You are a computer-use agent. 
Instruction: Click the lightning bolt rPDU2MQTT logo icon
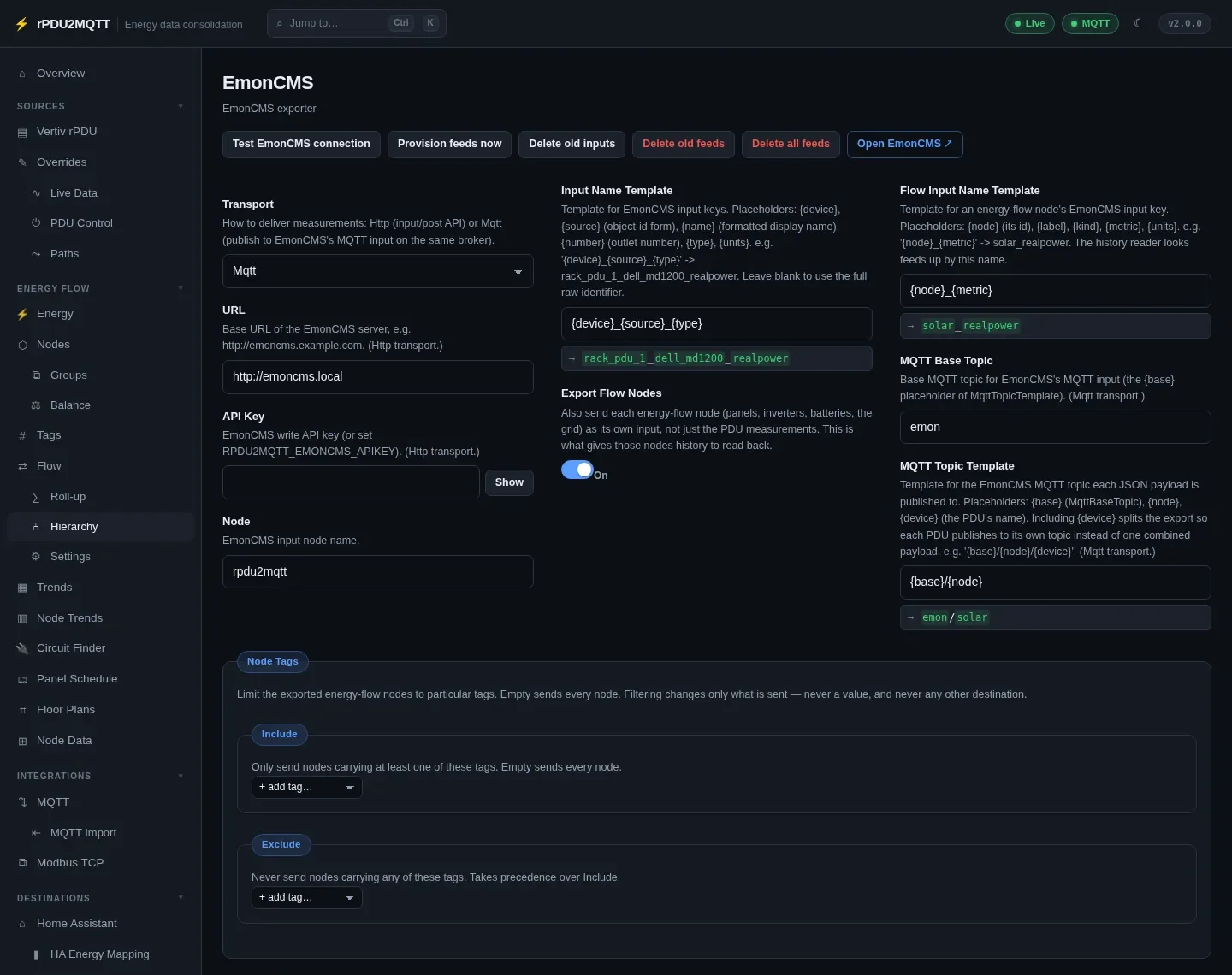21,24
